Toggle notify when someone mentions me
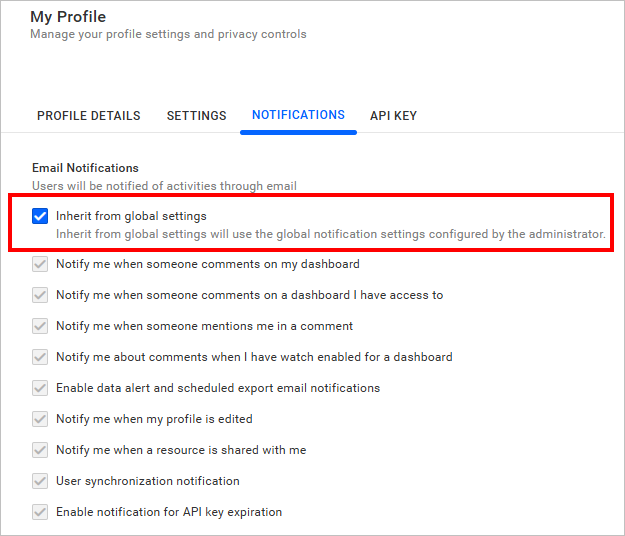 coord(40,326)
